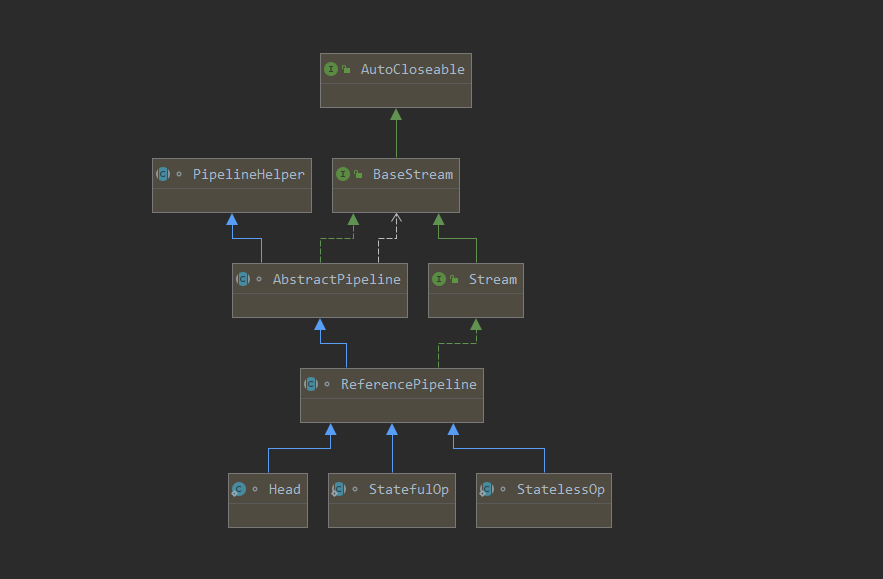Click the Head class icon

click(239, 489)
